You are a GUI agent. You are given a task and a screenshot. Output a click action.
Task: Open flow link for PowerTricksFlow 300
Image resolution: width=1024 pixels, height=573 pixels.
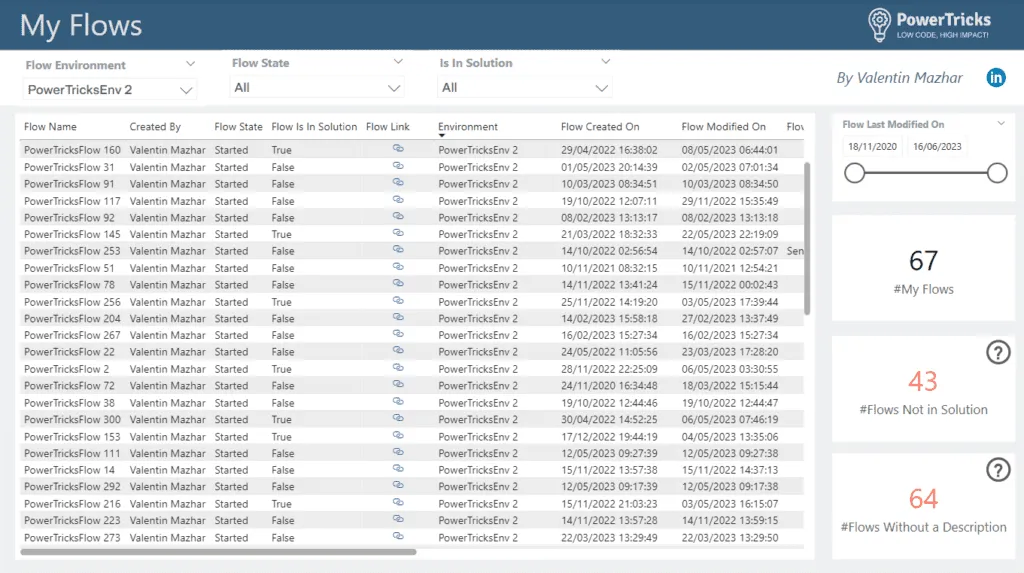(x=398, y=418)
